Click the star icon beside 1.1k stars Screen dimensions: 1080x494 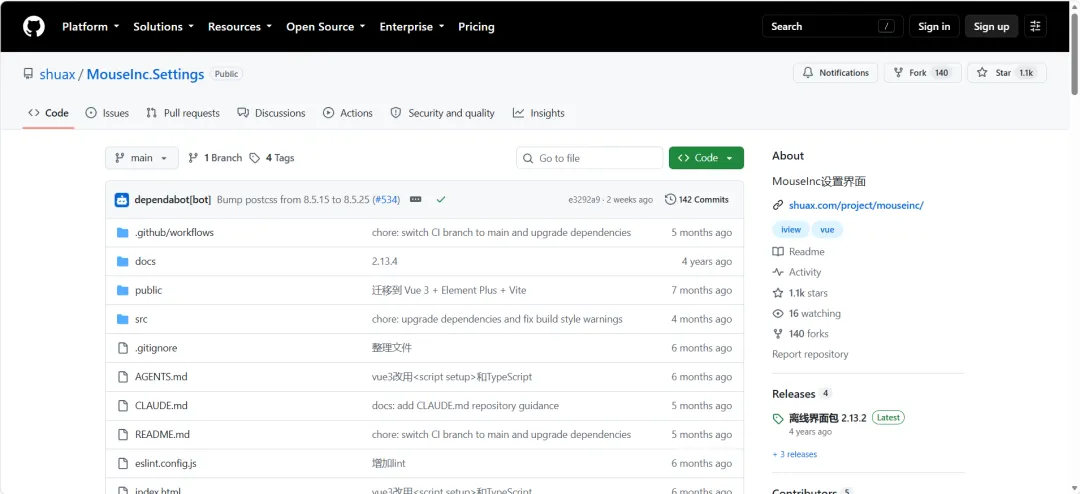(x=778, y=293)
